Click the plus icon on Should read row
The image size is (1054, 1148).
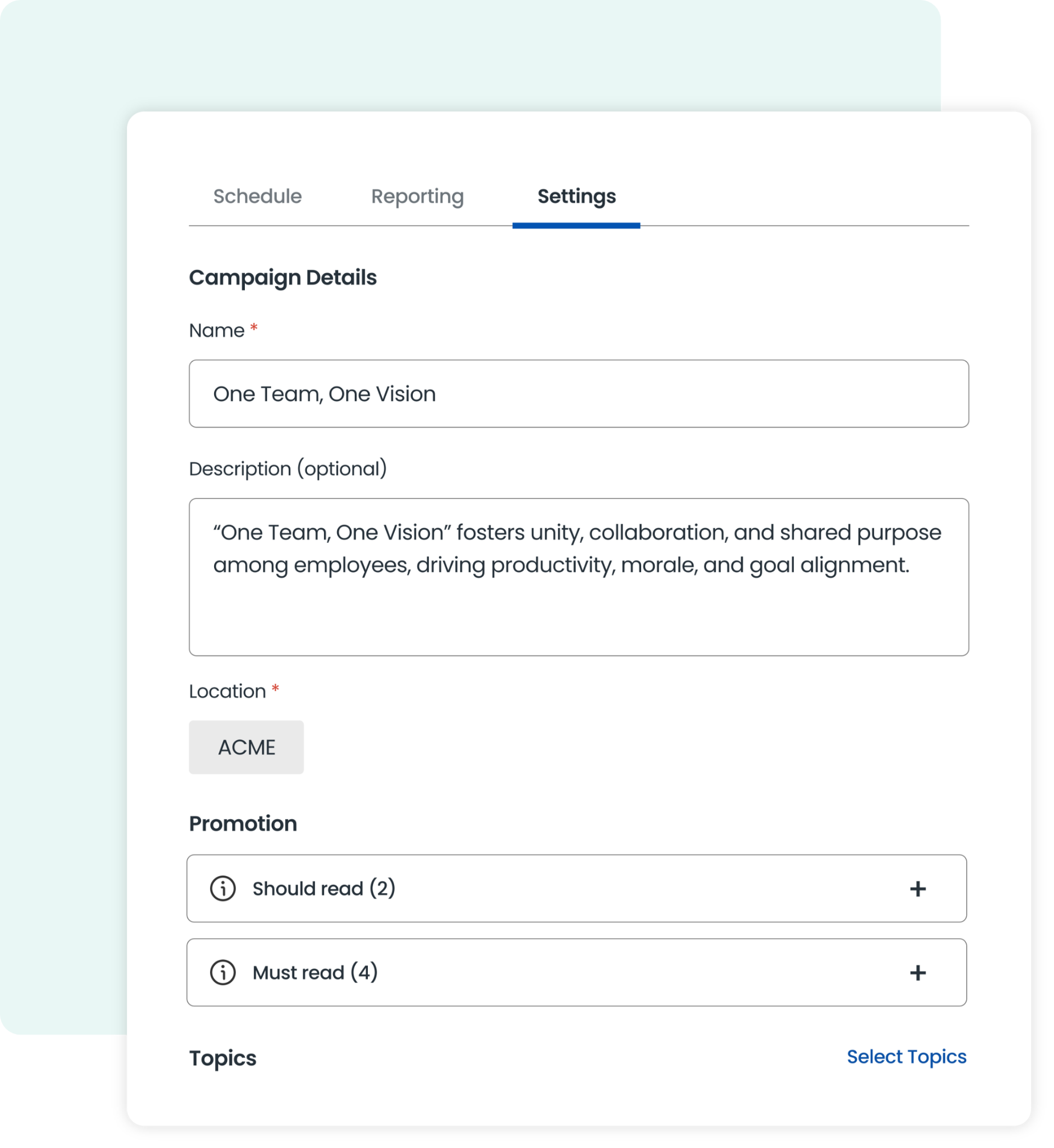[x=919, y=888]
